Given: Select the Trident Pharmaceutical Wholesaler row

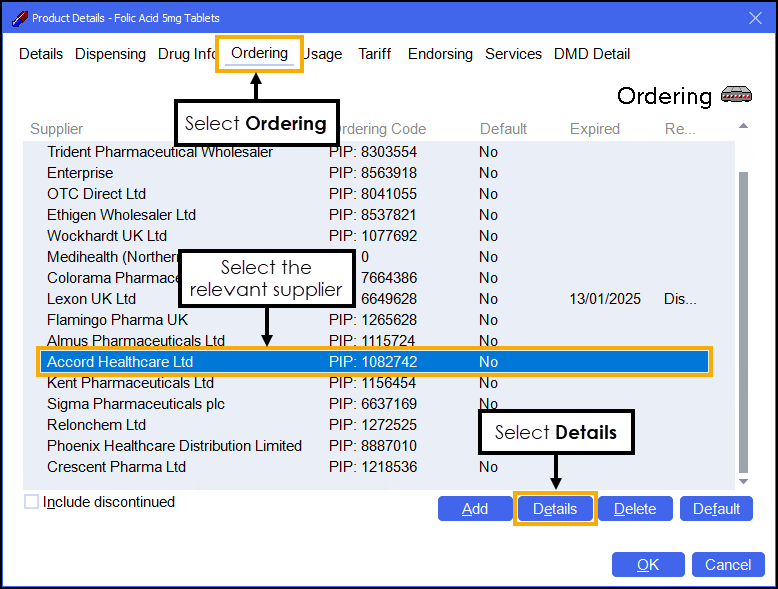Looking at the screenshot, I should [160, 152].
